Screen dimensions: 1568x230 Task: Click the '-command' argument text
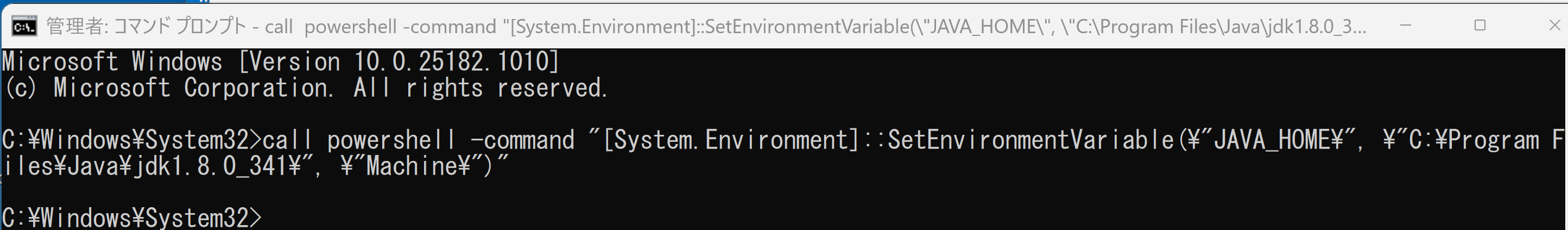(522, 140)
